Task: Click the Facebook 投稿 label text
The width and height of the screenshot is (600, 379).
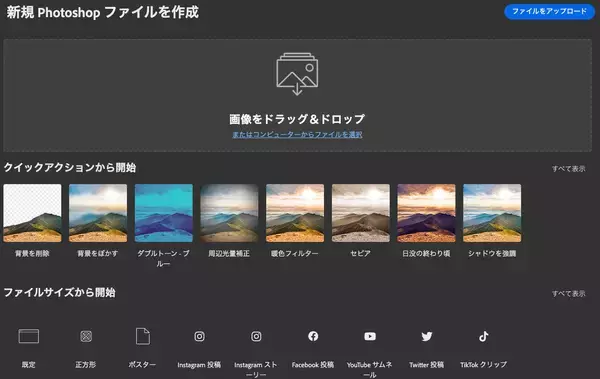Action: 313,365
